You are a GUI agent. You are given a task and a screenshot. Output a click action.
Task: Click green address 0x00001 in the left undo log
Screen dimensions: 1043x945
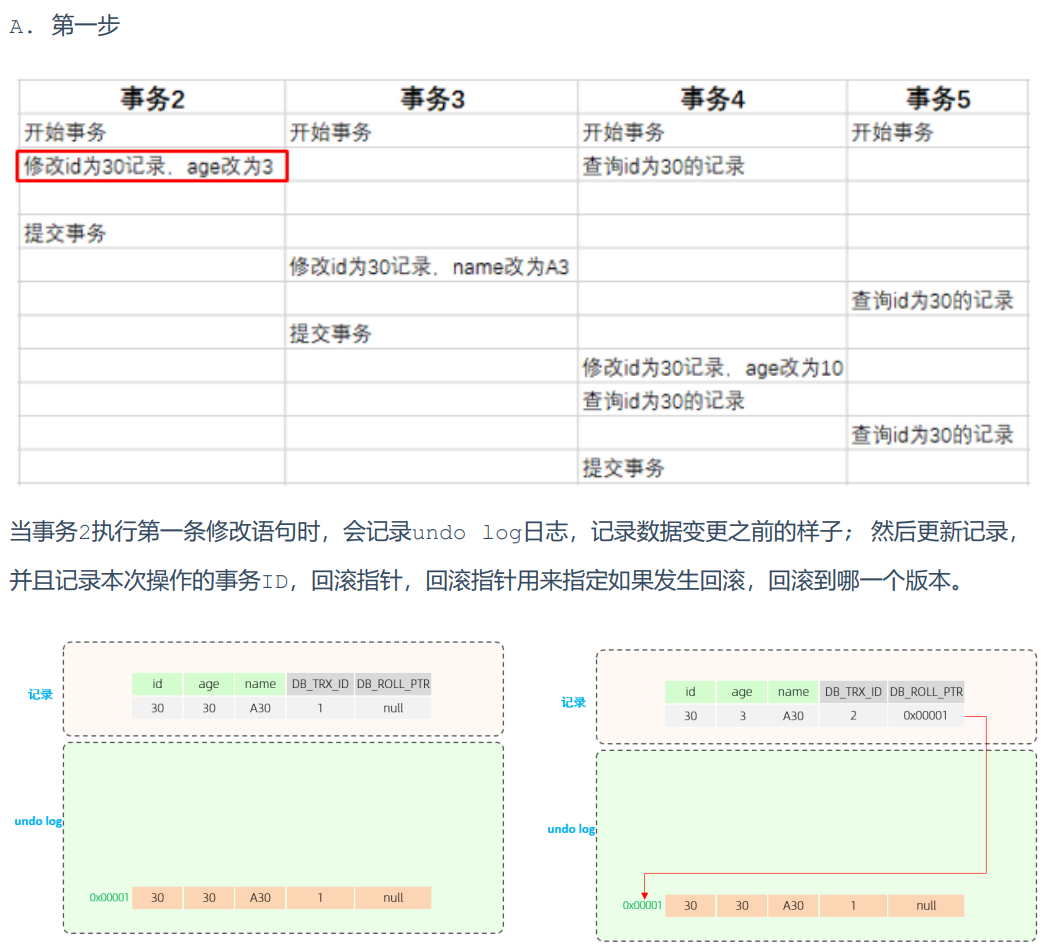[x=109, y=897]
